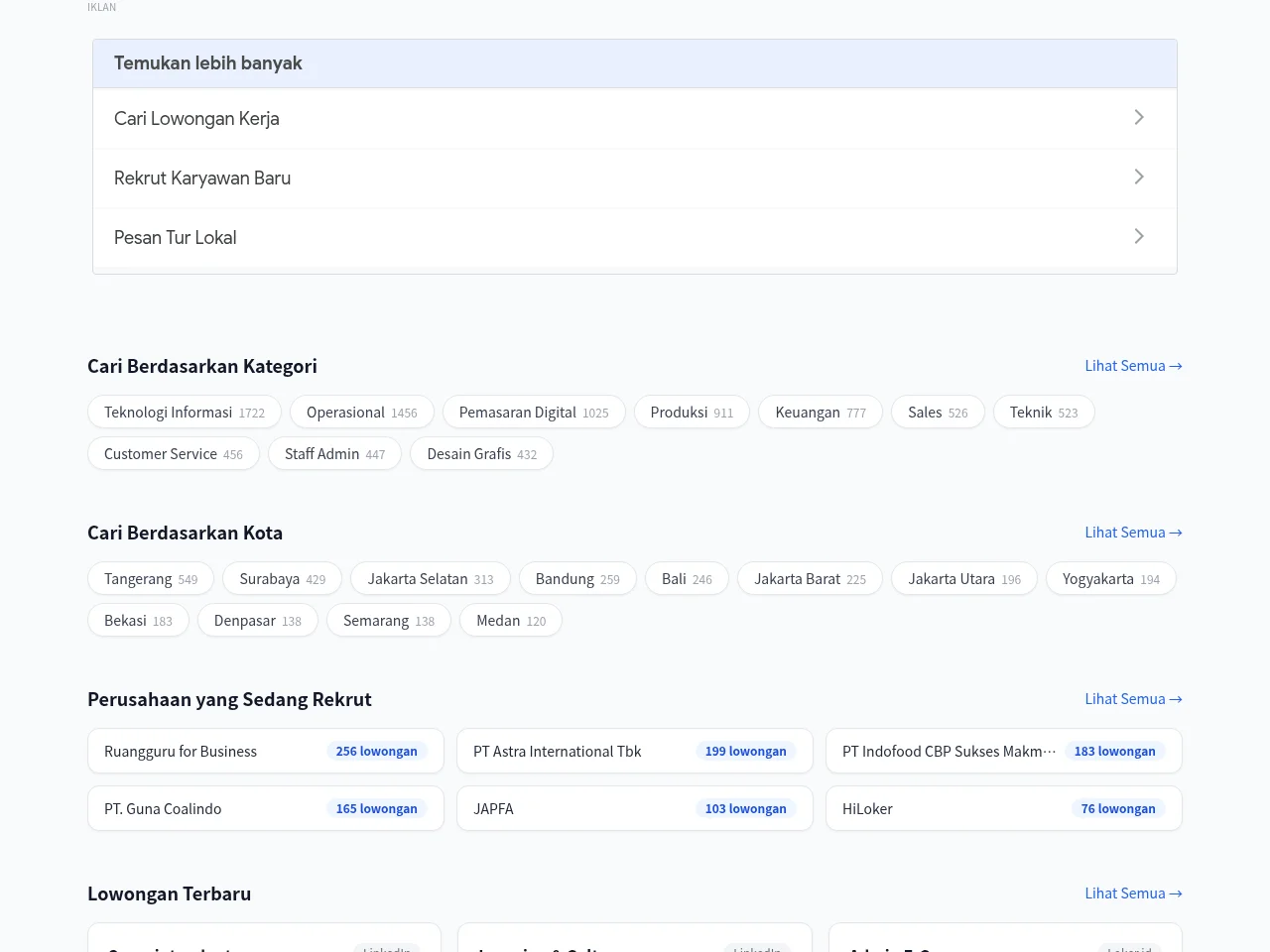Click the 199 lowongan badge
The height and width of the screenshot is (952, 1270).
click(x=746, y=752)
